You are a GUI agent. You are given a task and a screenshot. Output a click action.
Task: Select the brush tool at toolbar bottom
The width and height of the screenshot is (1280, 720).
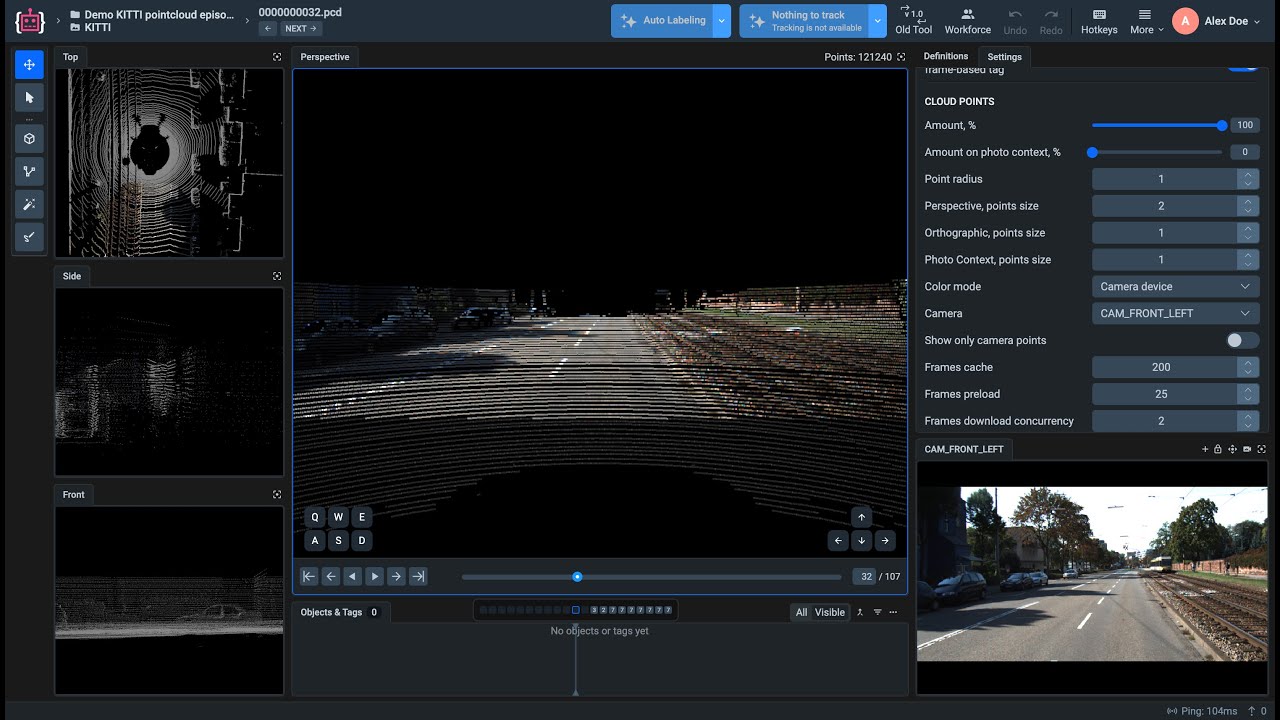29,237
